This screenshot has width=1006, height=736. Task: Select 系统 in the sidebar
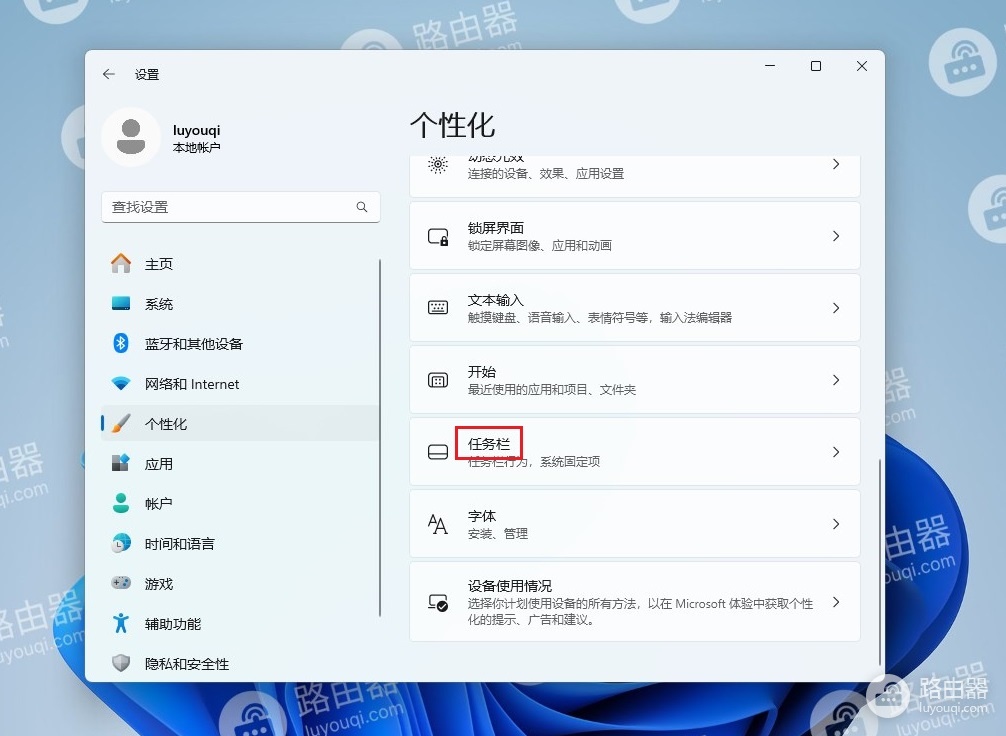coord(240,304)
